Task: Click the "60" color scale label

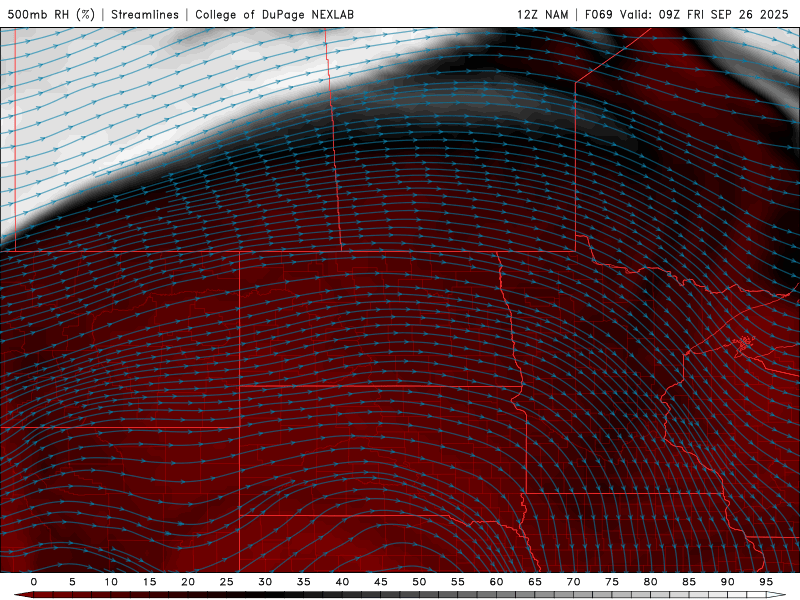Action: tap(496, 582)
